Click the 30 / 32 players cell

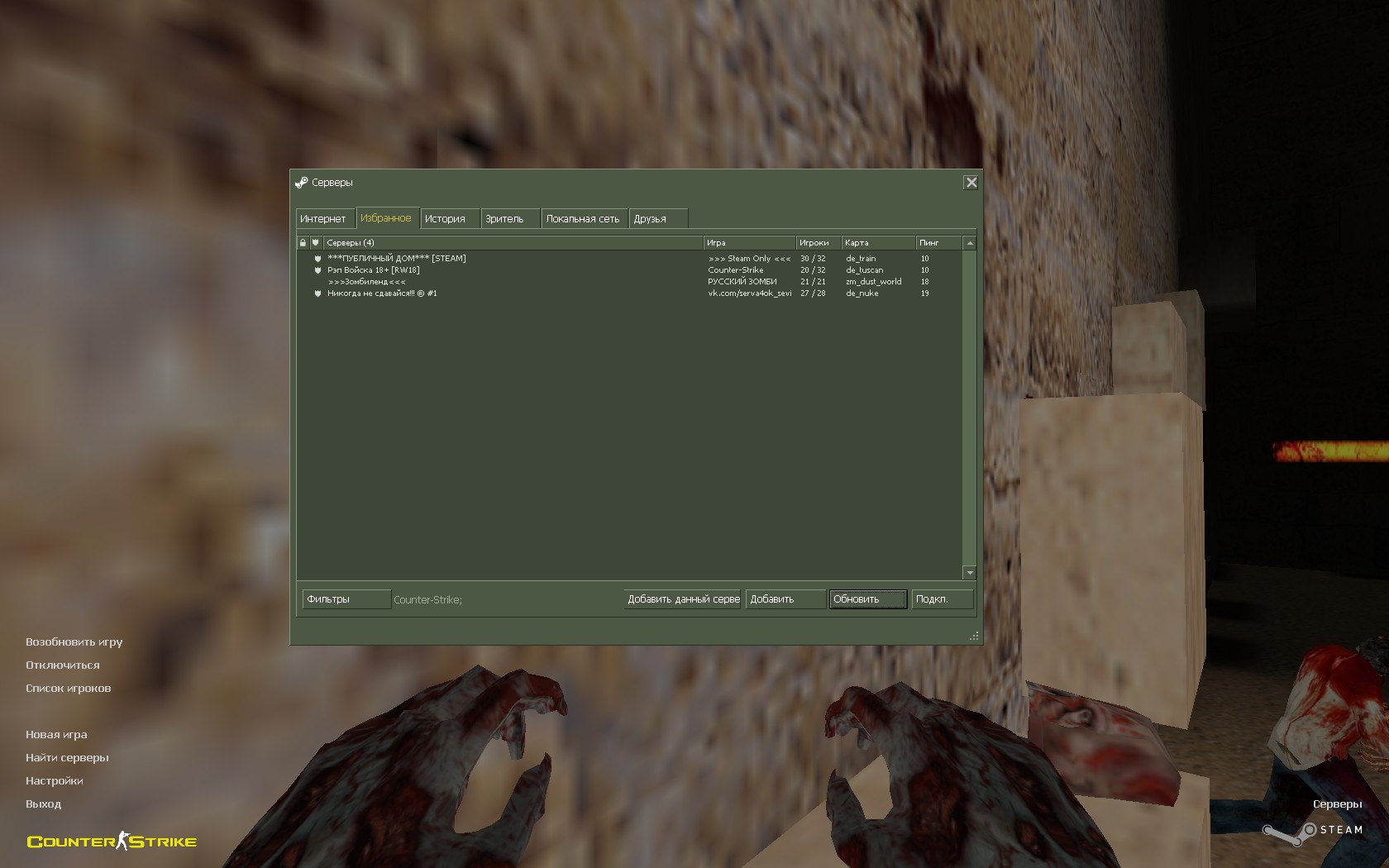coord(813,259)
